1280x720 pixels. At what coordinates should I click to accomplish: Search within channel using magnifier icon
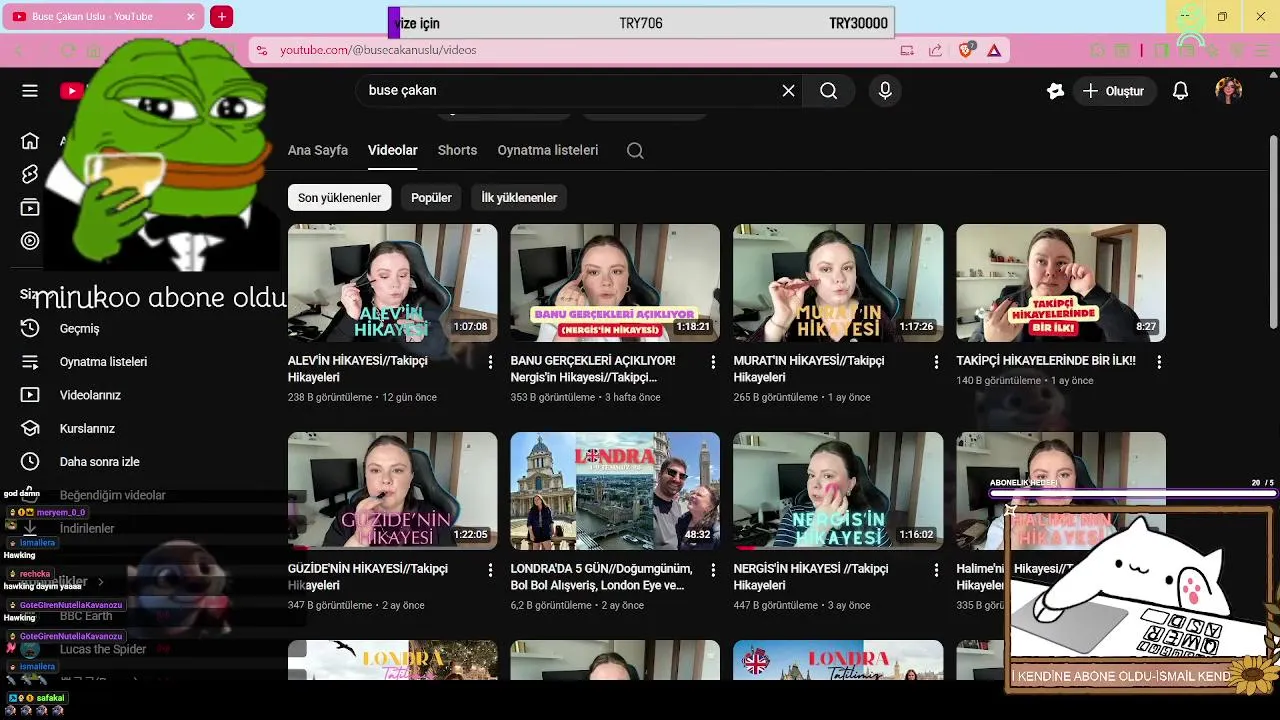635,151
